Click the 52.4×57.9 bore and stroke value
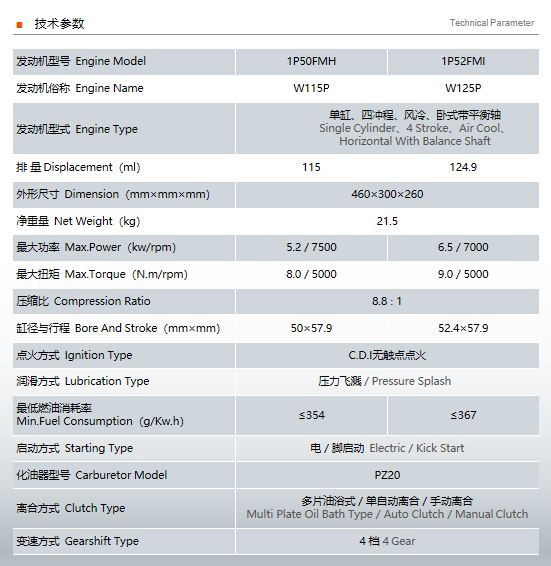Image resolution: width=551 pixels, height=566 pixels. [x=463, y=328]
